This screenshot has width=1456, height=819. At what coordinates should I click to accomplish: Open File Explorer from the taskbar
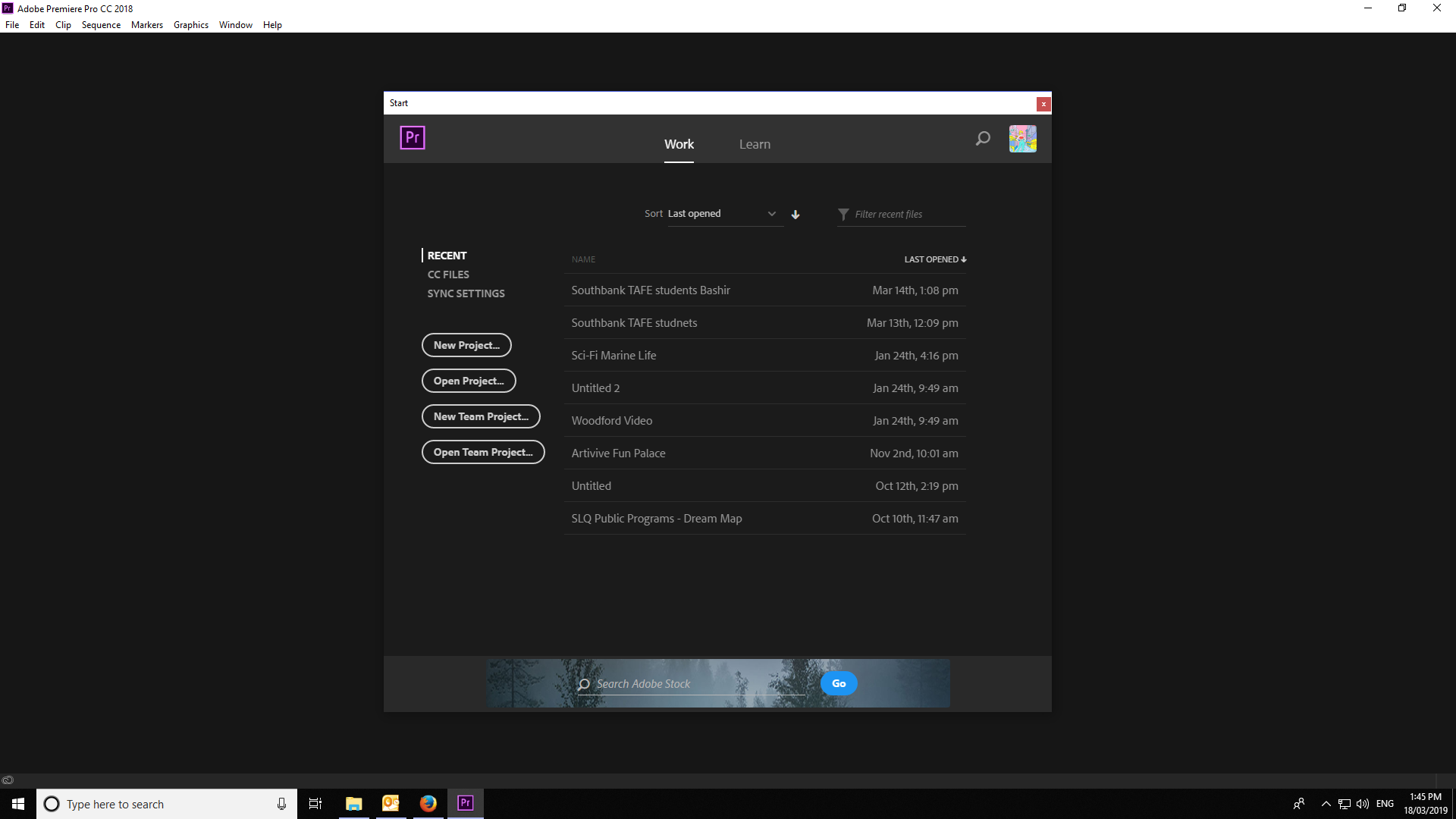(x=353, y=804)
